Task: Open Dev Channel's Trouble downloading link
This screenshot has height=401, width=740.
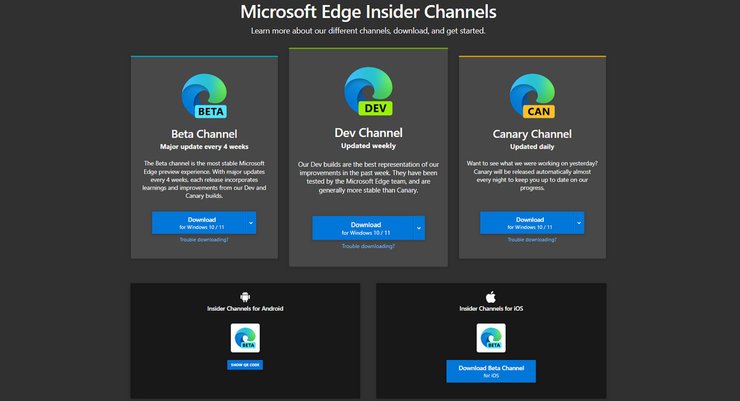Action: [x=368, y=246]
